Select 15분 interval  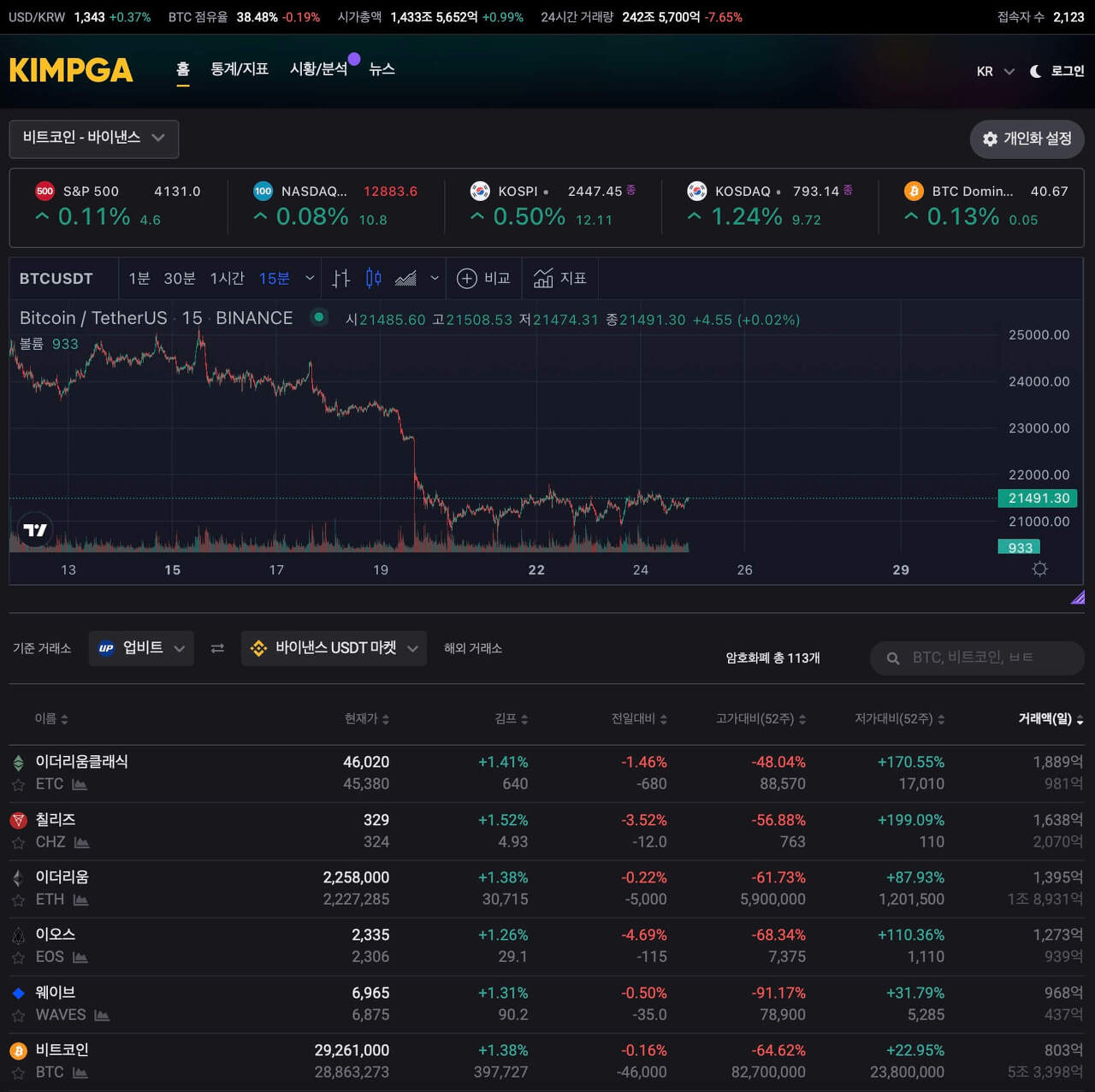click(275, 278)
